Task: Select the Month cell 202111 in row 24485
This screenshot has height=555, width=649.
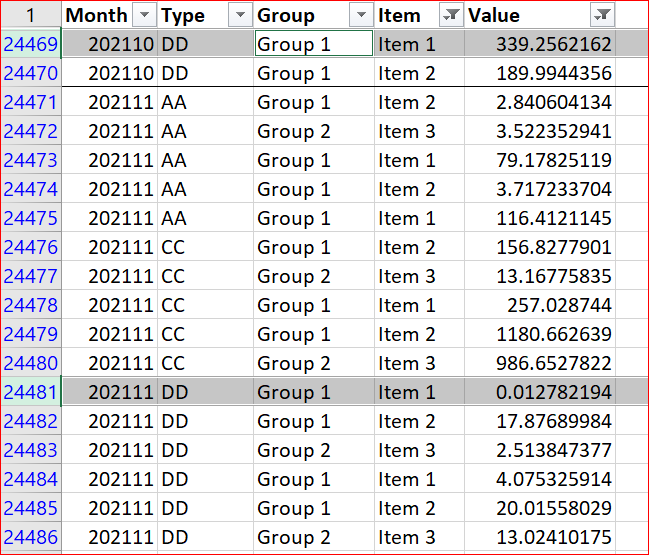Action: click(x=110, y=507)
